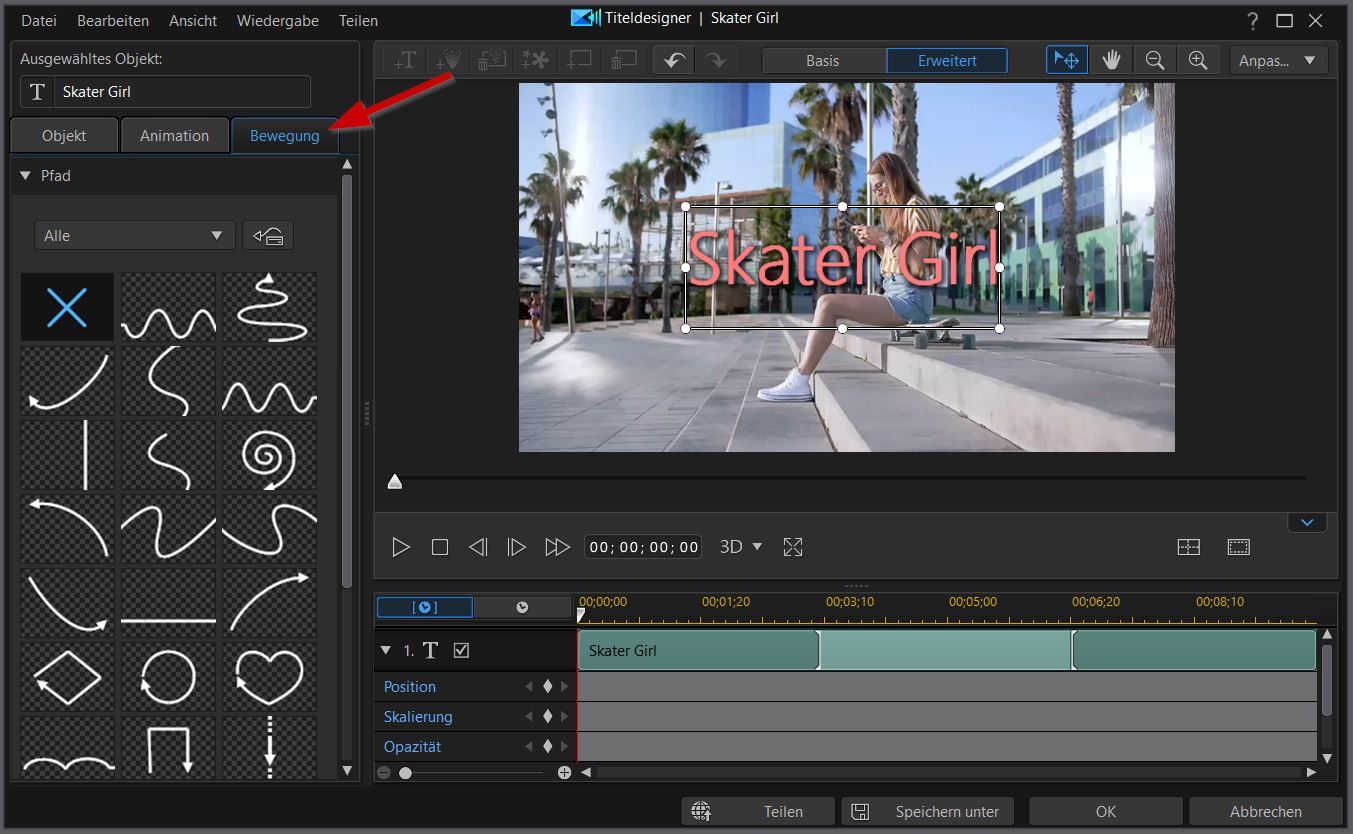The height and width of the screenshot is (834, 1353).
Task: Collapse the Pfad section
Action: coord(26,176)
